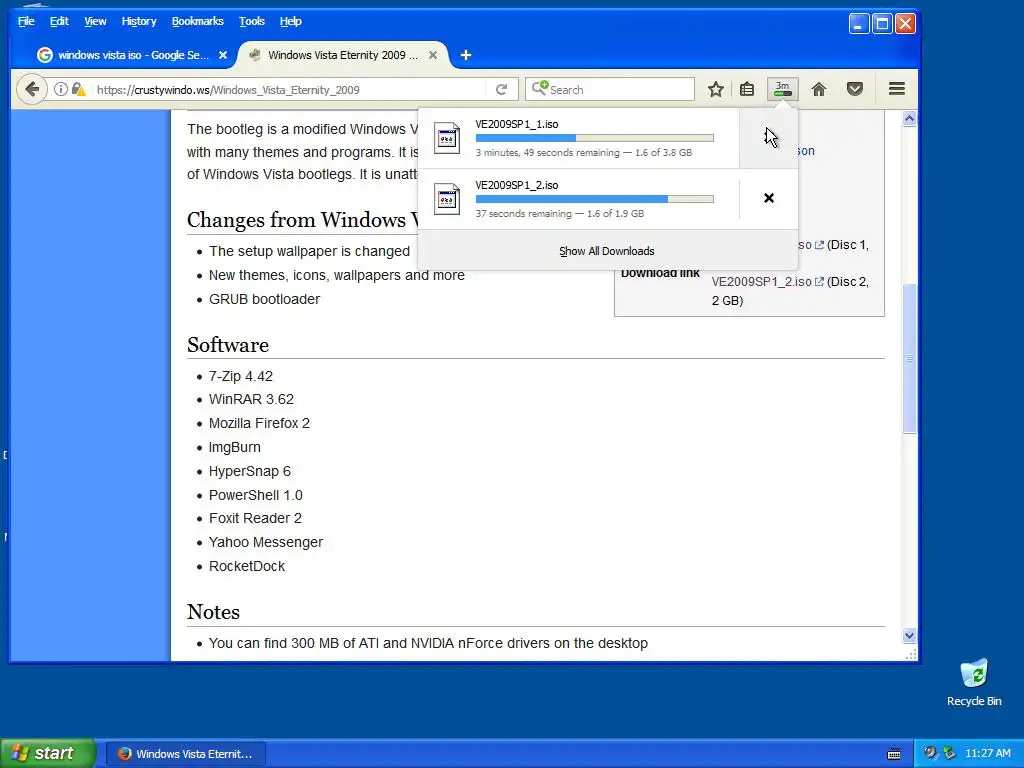Click Show All Downloads
1024x768 pixels.
(x=607, y=251)
